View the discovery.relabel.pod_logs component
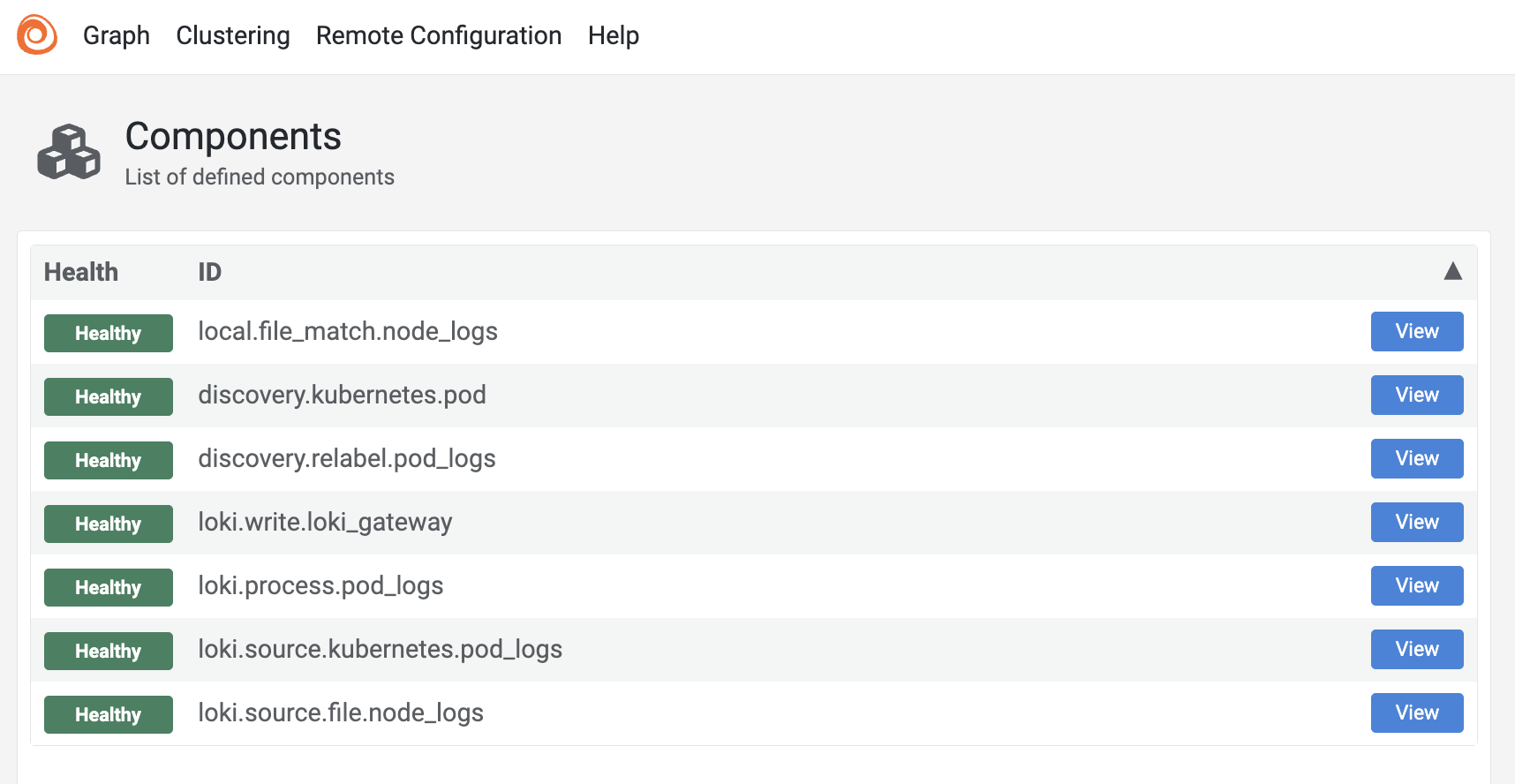The height and width of the screenshot is (784, 1515). (x=1416, y=458)
